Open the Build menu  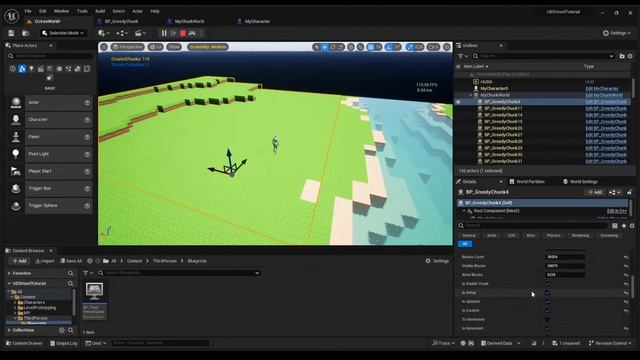pyautogui.click(x=100, y=11)
